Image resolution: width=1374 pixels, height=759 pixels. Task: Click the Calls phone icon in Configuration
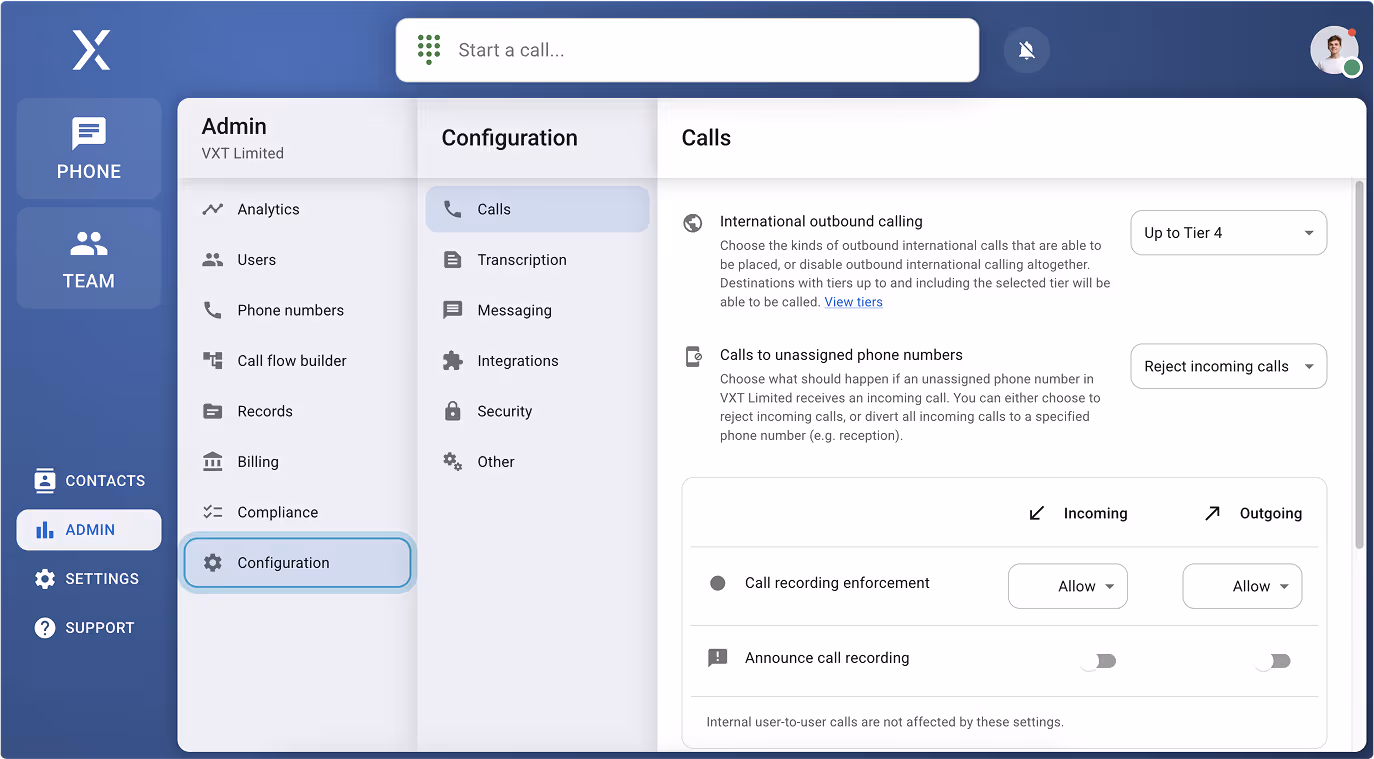[453, 209]
